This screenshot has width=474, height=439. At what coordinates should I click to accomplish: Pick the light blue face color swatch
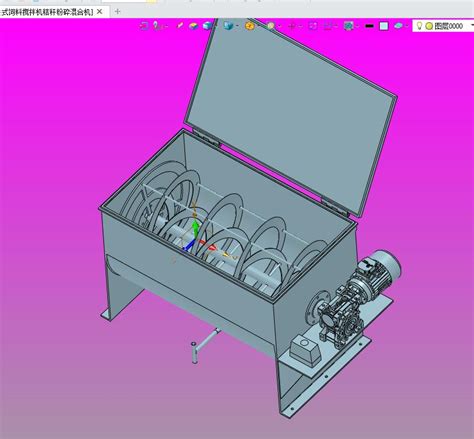384,26
